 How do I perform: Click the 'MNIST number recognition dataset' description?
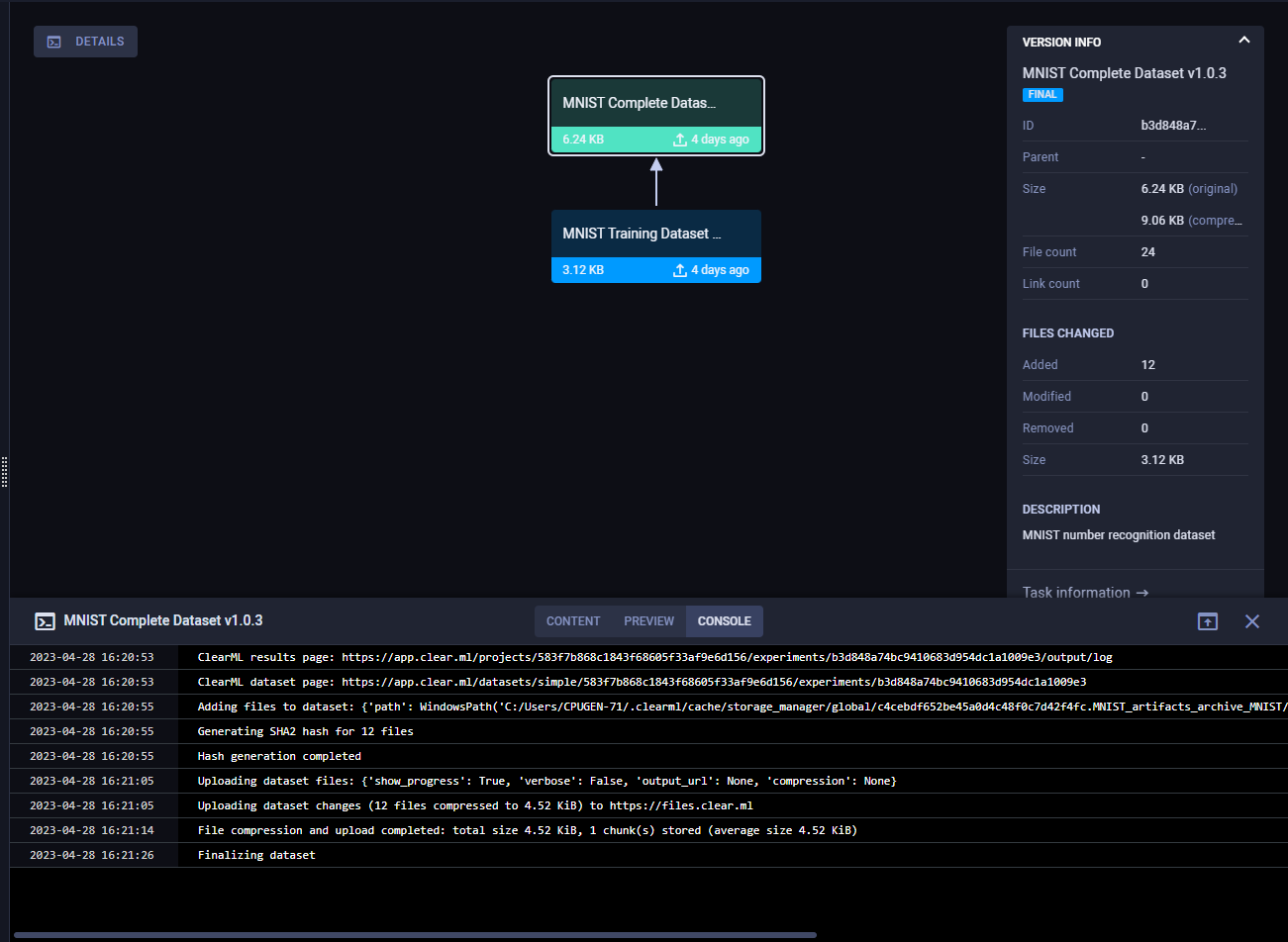[1119, 535]
